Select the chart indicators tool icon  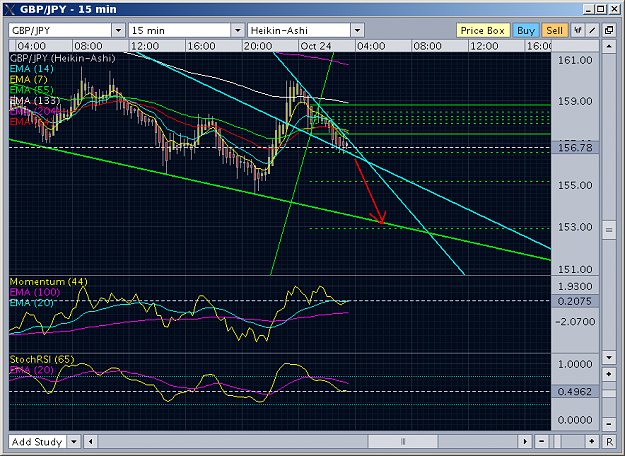[578, 30]
